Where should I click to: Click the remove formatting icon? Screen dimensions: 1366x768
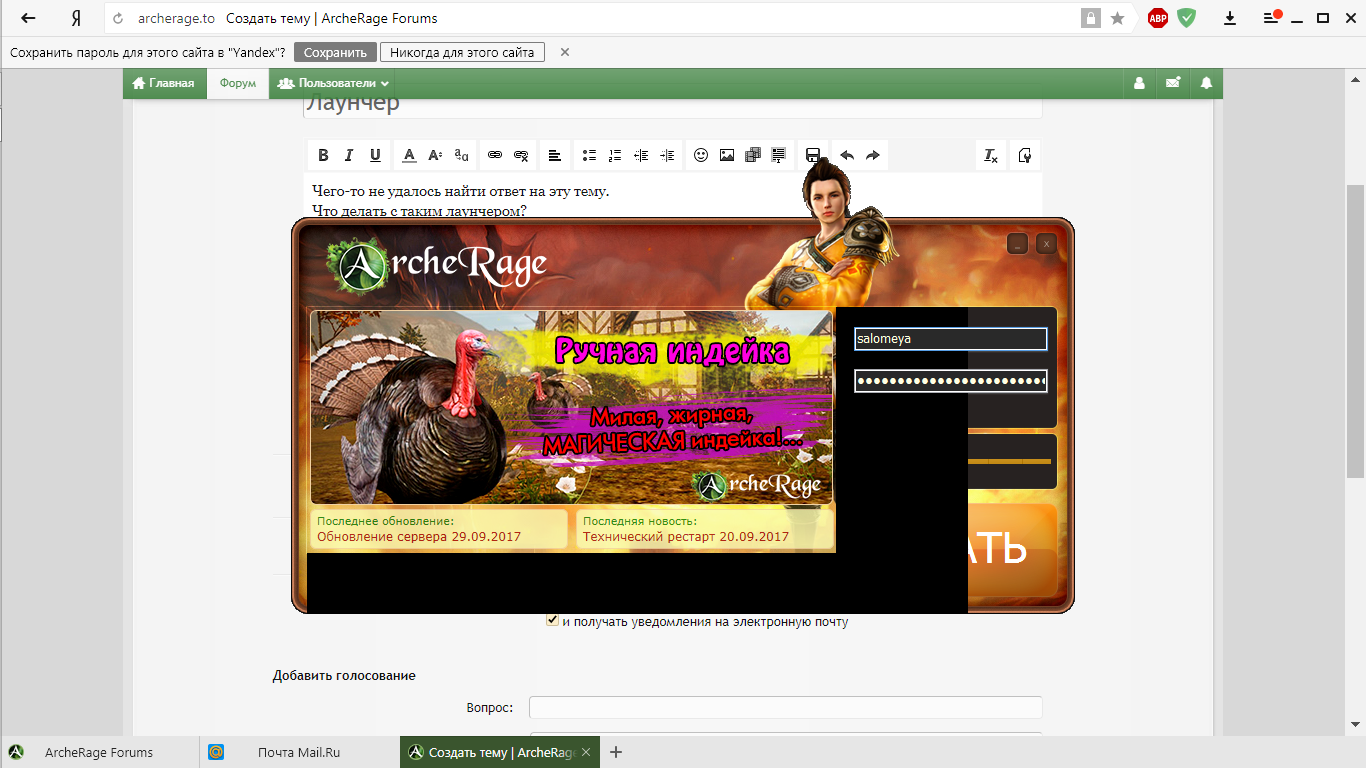pos(991,155)
